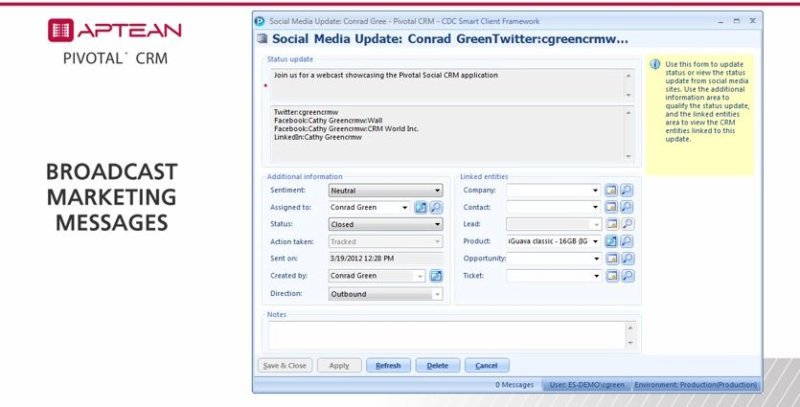The image size is (800, 407).
Task: Open the Created by record form icon
Action: tap(436, 276)
